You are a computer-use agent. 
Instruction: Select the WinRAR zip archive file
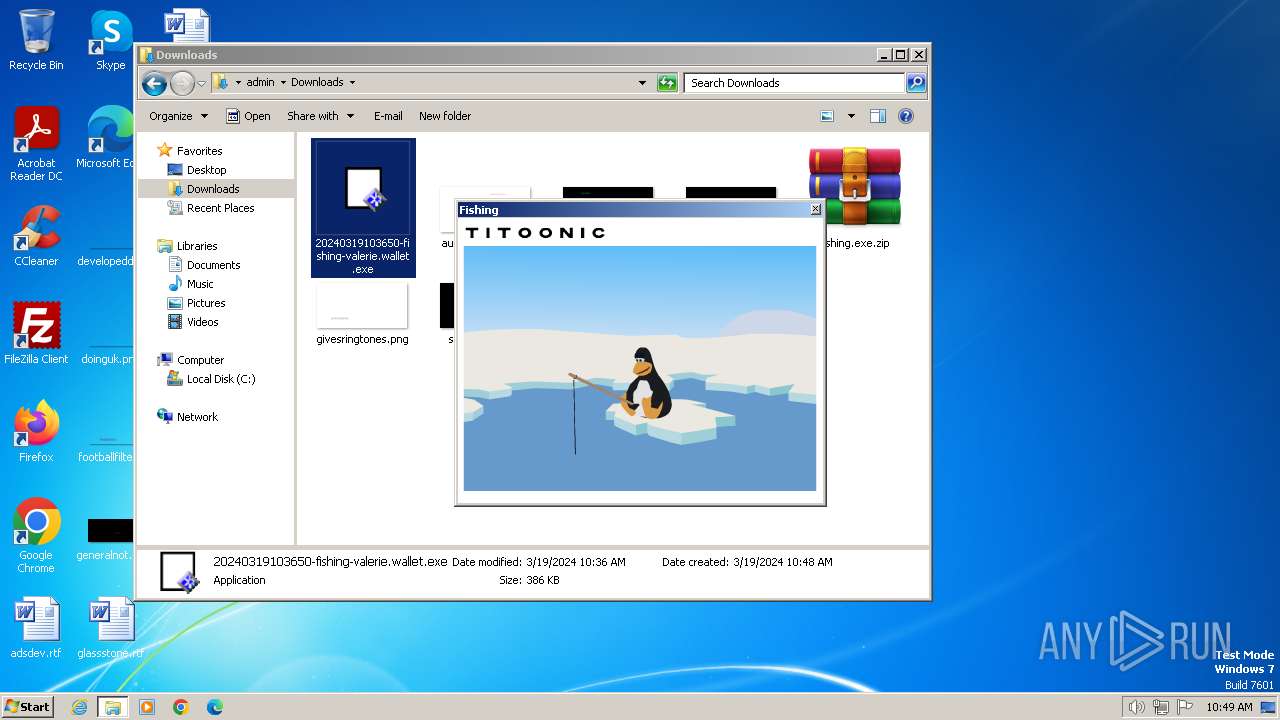[855, 197]
